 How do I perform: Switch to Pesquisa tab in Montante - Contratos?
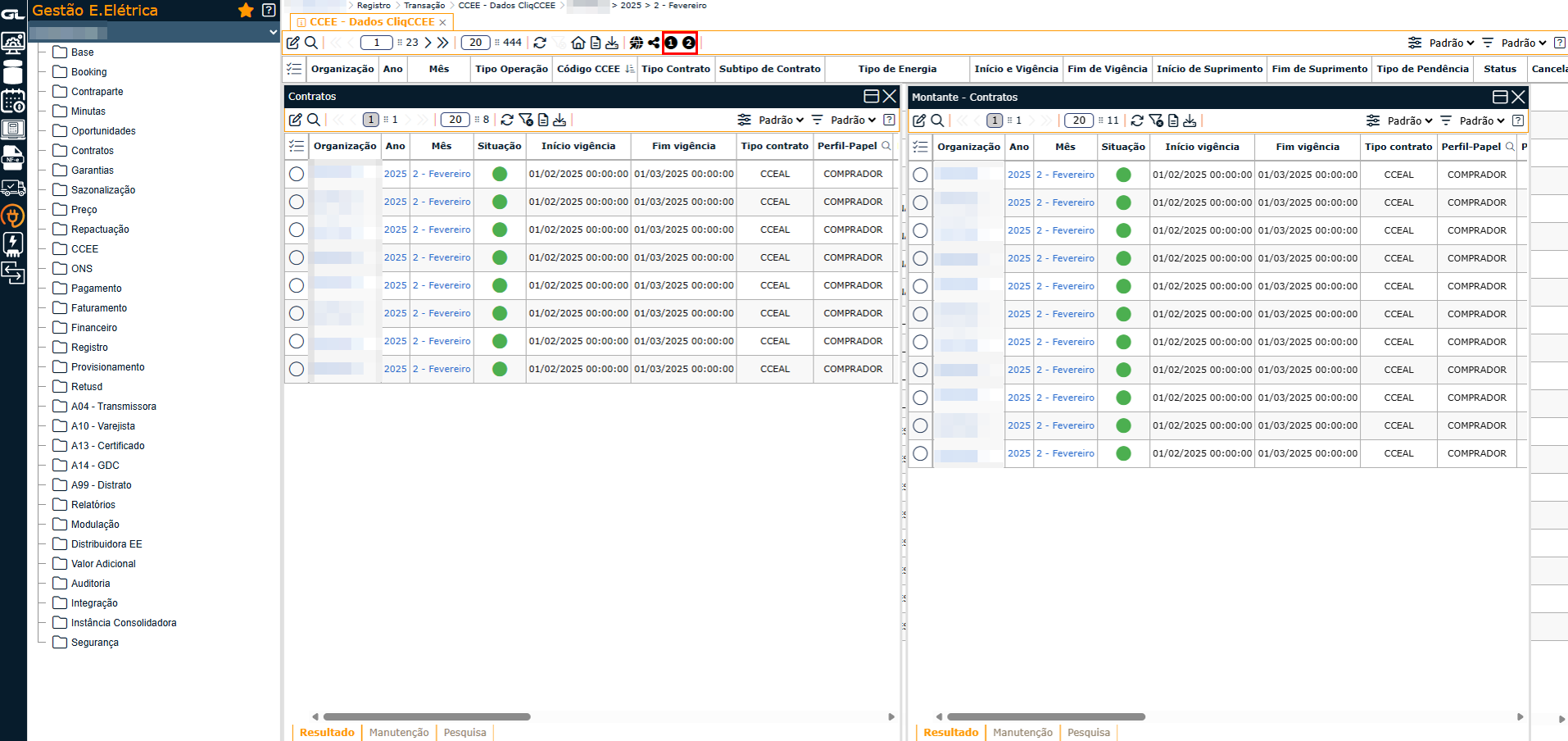point(1088,732)
